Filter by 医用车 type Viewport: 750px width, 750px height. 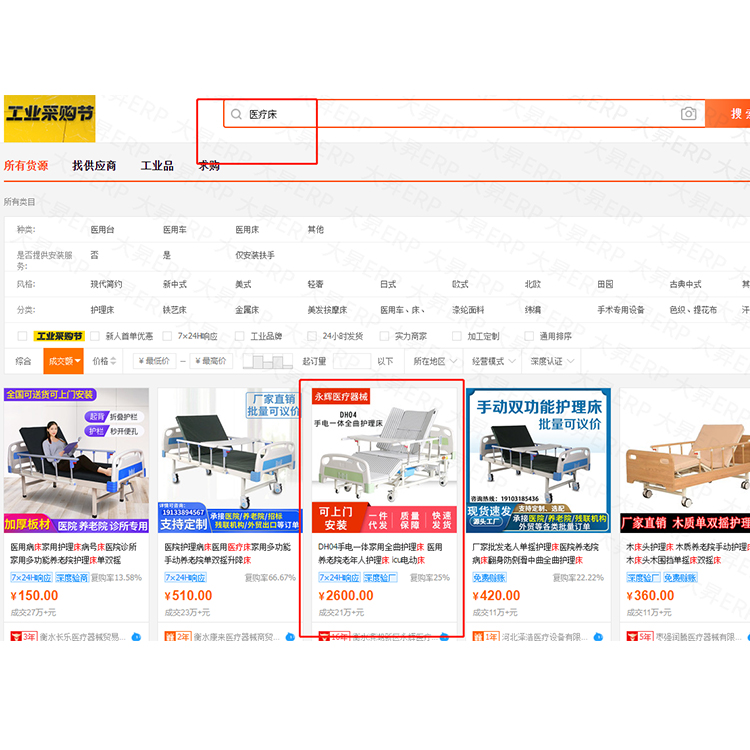coord(175,230)
